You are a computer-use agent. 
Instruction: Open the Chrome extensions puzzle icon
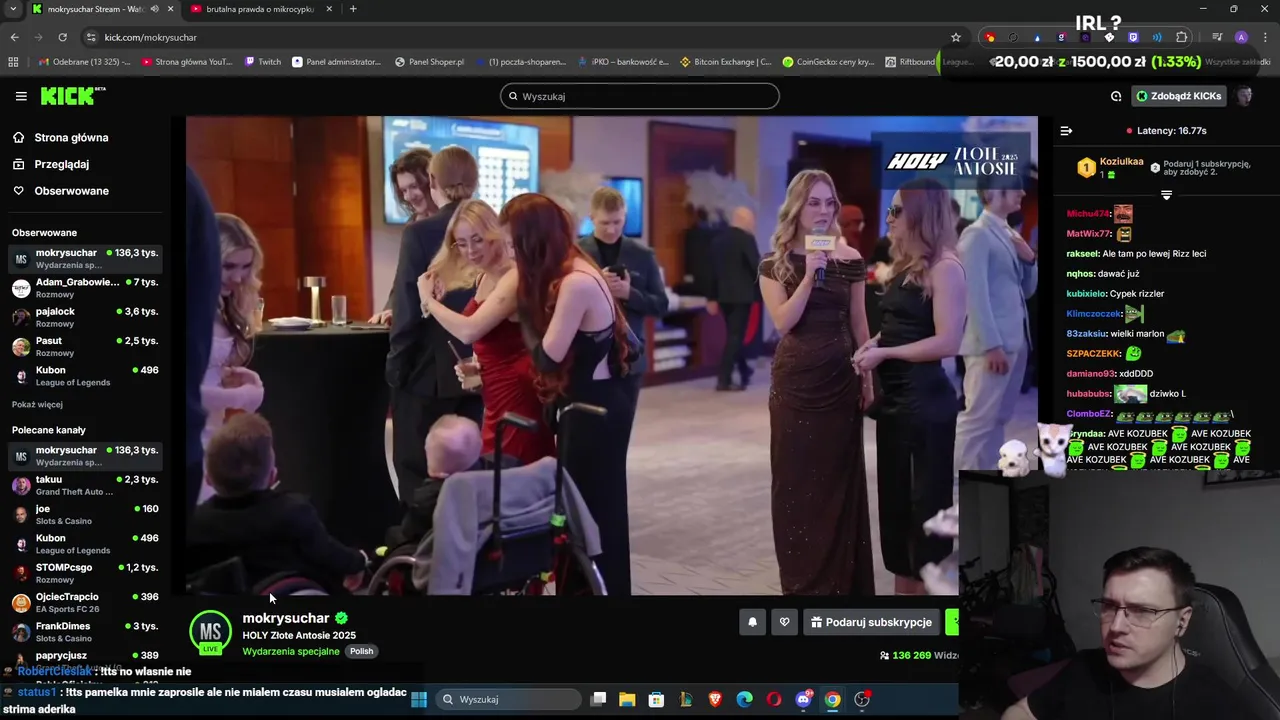click(1182, 37)
